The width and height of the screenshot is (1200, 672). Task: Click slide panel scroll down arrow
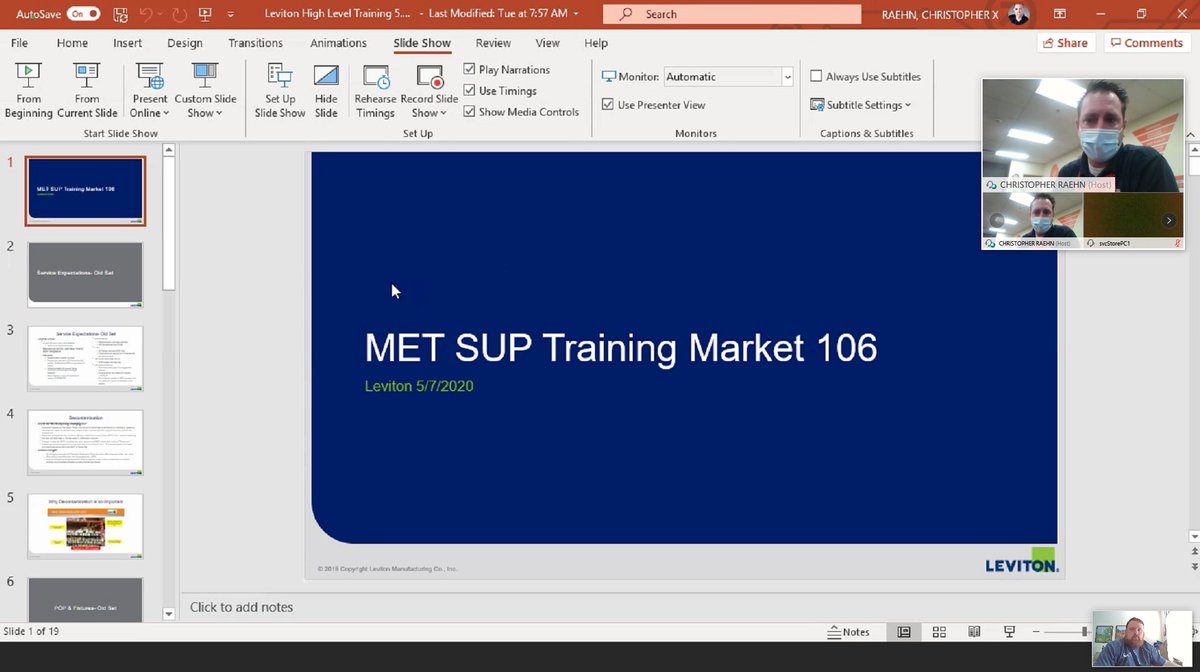(168, 613)
